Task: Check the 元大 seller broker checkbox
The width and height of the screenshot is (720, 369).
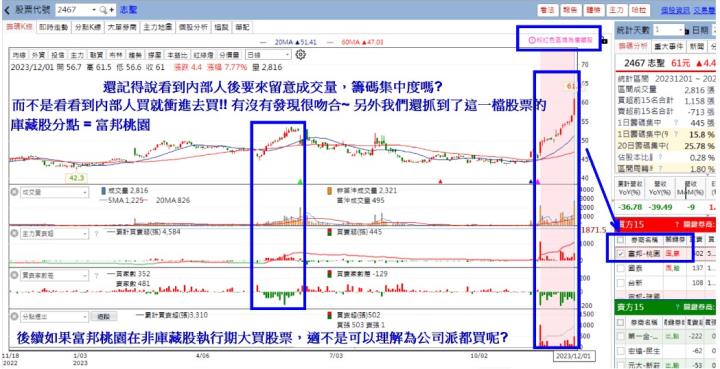Action: pos(621,365)
